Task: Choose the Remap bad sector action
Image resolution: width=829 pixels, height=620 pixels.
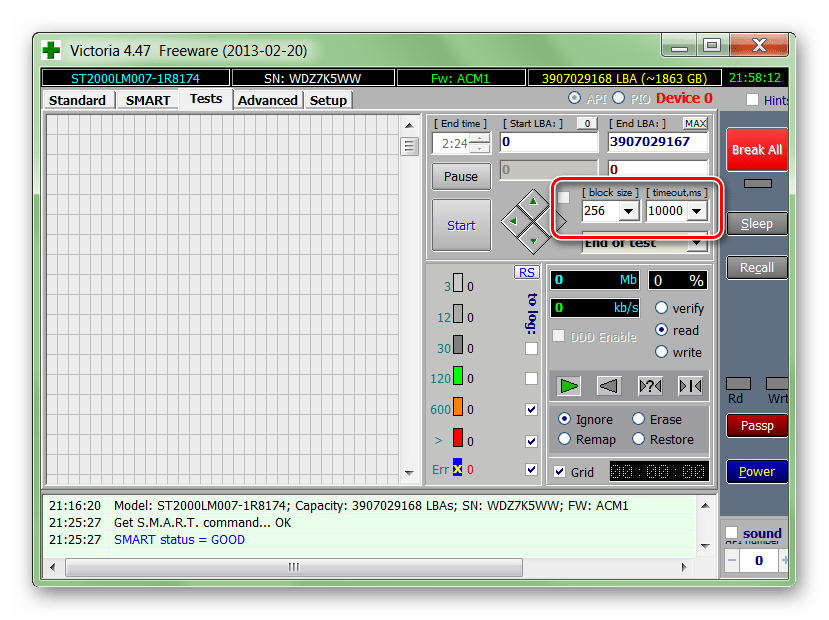Action: (565, 439)
